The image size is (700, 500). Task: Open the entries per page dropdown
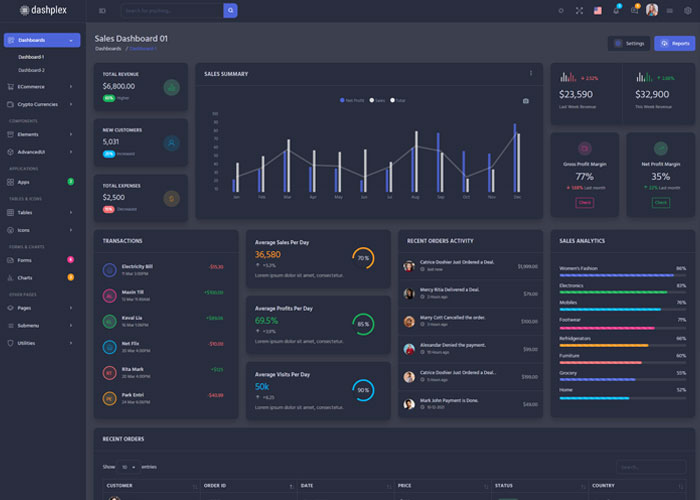128,467
